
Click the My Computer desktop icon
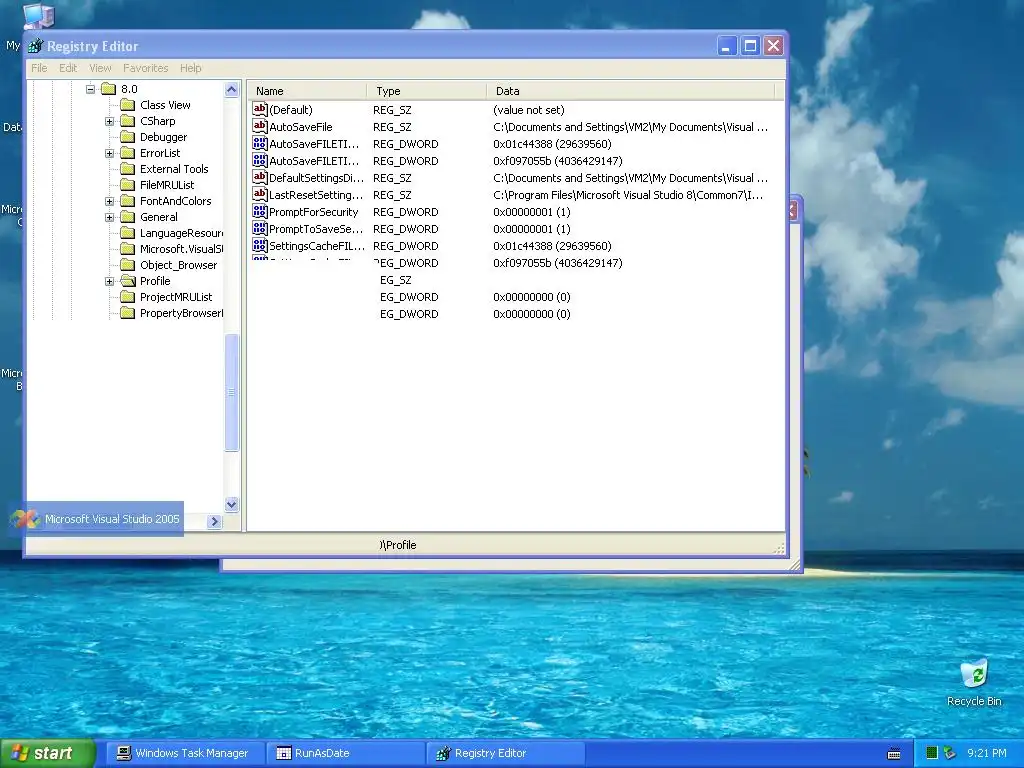38,16
